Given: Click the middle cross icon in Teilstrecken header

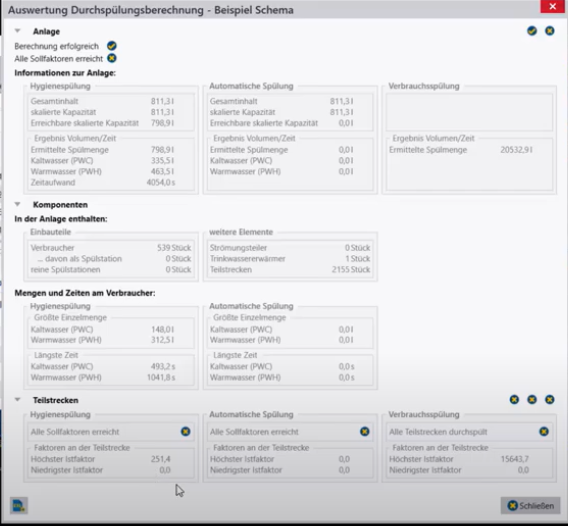Looking at the screenshot, I should pos(532,400).
